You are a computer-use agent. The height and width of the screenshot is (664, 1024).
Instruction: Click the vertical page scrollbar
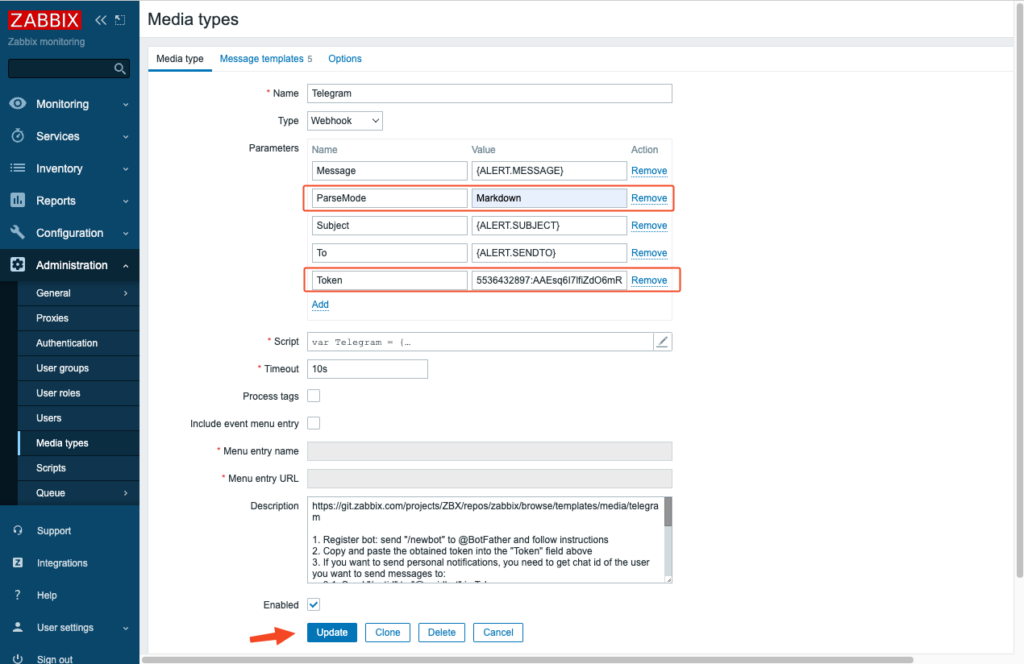[1019, 291]
